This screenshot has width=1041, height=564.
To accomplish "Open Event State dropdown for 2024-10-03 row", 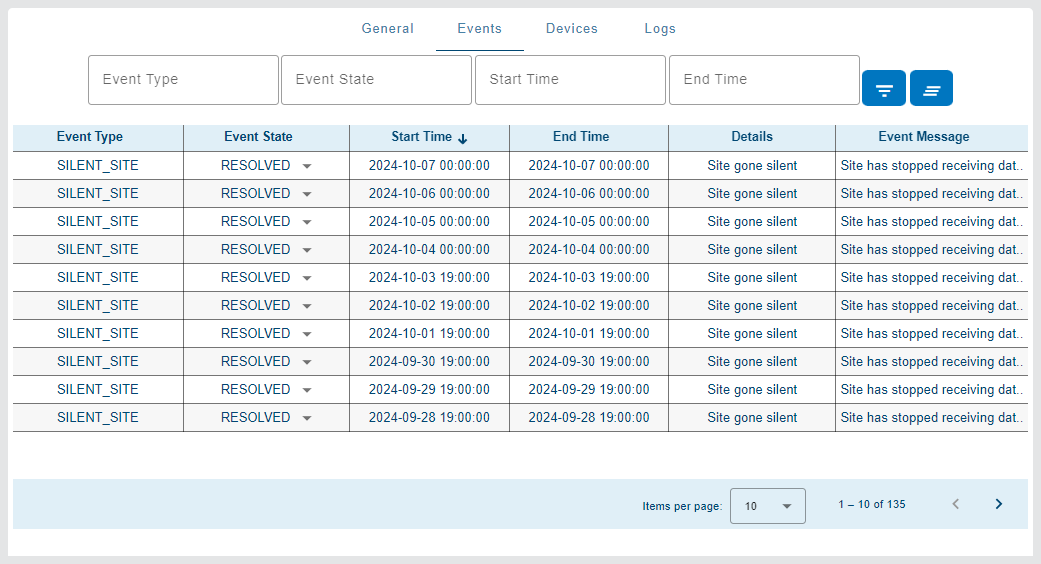I will pos(307,278).
